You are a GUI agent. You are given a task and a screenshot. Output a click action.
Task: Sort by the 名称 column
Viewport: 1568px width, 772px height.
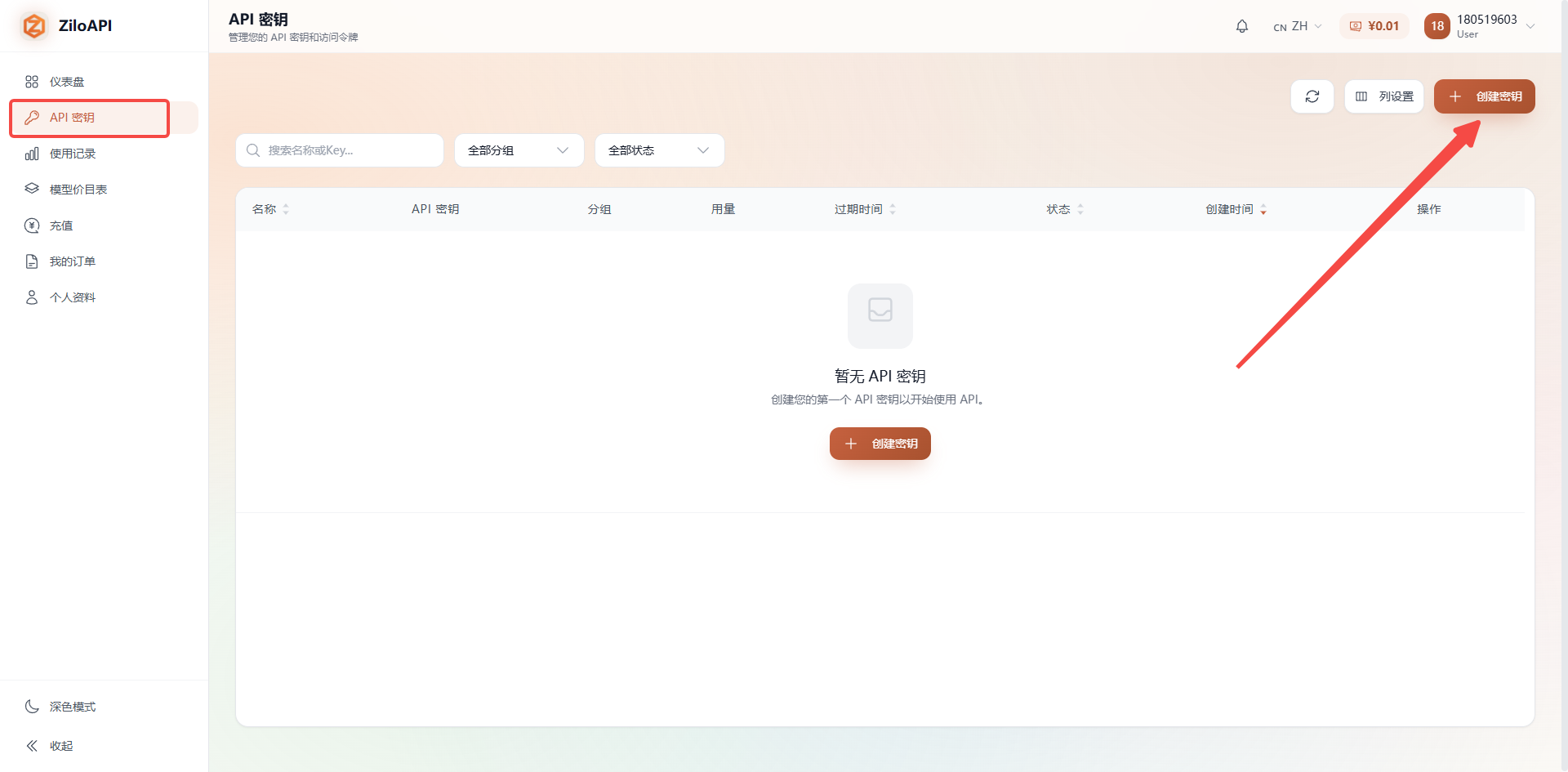(271, 209)
